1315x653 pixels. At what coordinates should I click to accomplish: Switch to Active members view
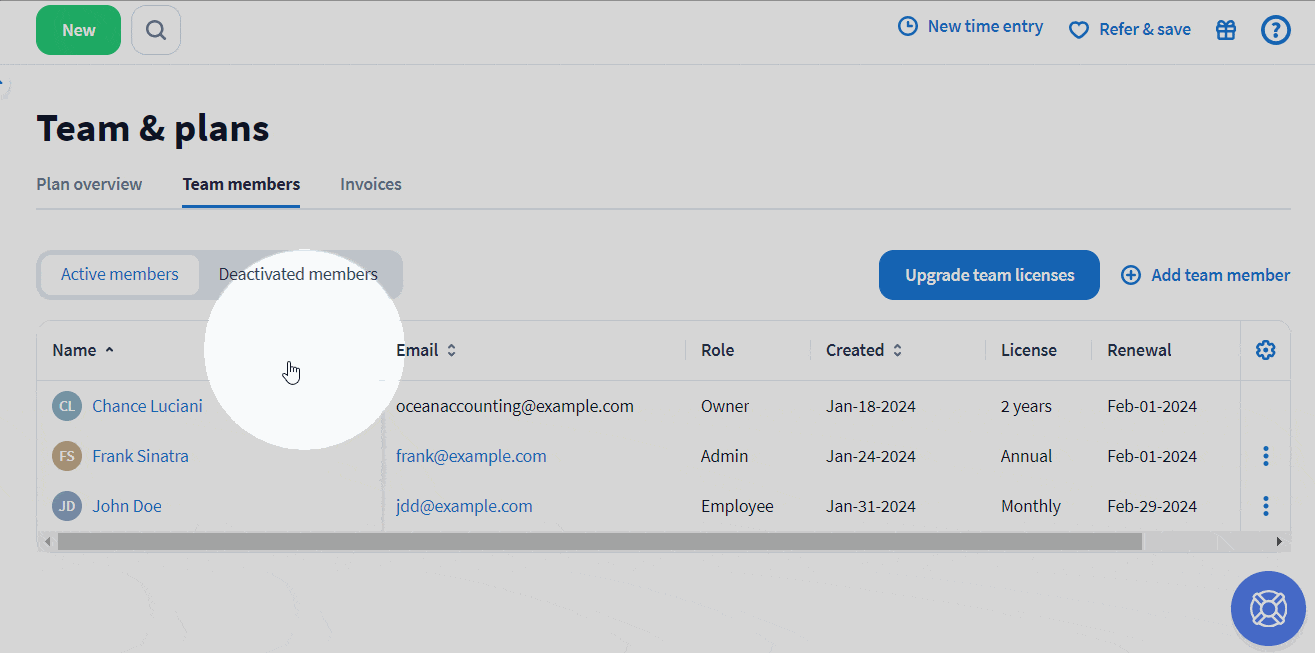(x=120, y=274)
